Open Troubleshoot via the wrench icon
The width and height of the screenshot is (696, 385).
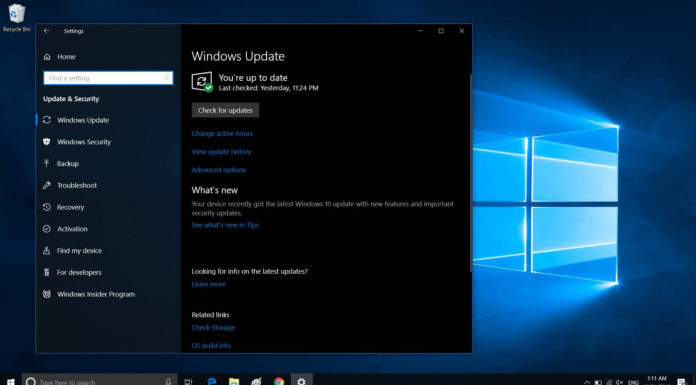[x=47, y=185]
